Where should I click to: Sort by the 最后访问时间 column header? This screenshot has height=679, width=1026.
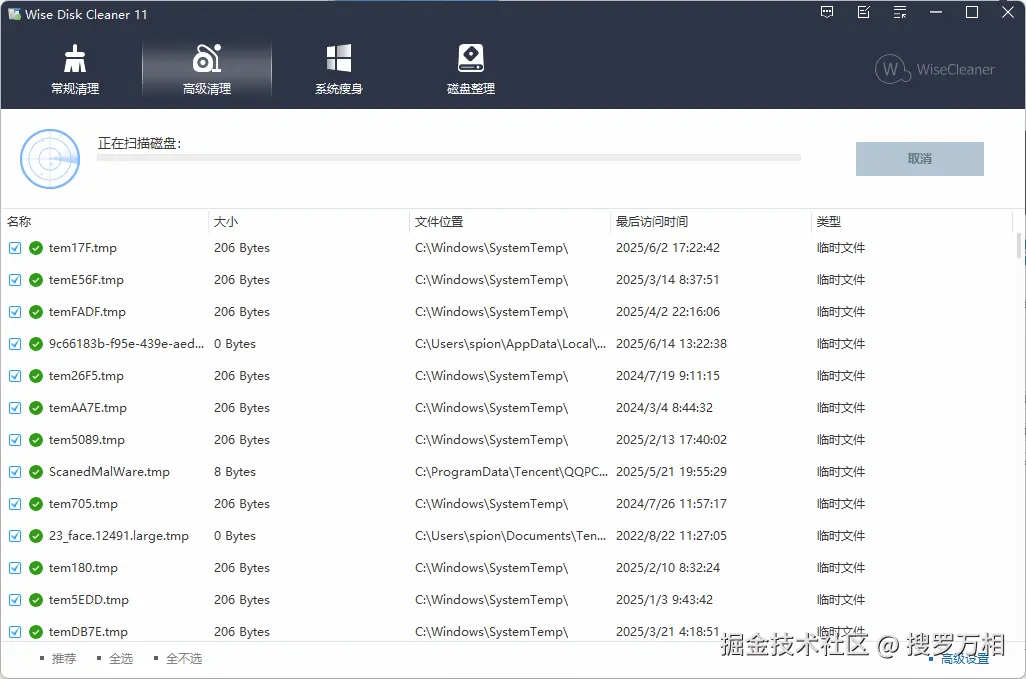[652, 222]
